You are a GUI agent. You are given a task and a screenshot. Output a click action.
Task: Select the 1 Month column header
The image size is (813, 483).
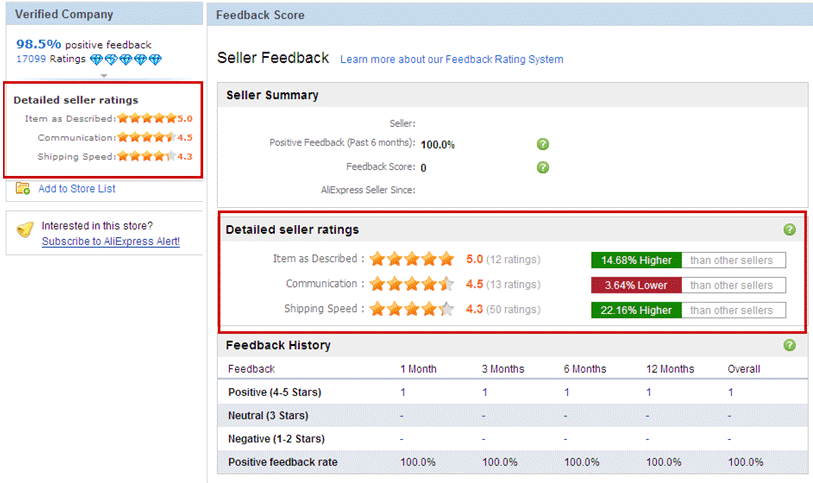418,369
